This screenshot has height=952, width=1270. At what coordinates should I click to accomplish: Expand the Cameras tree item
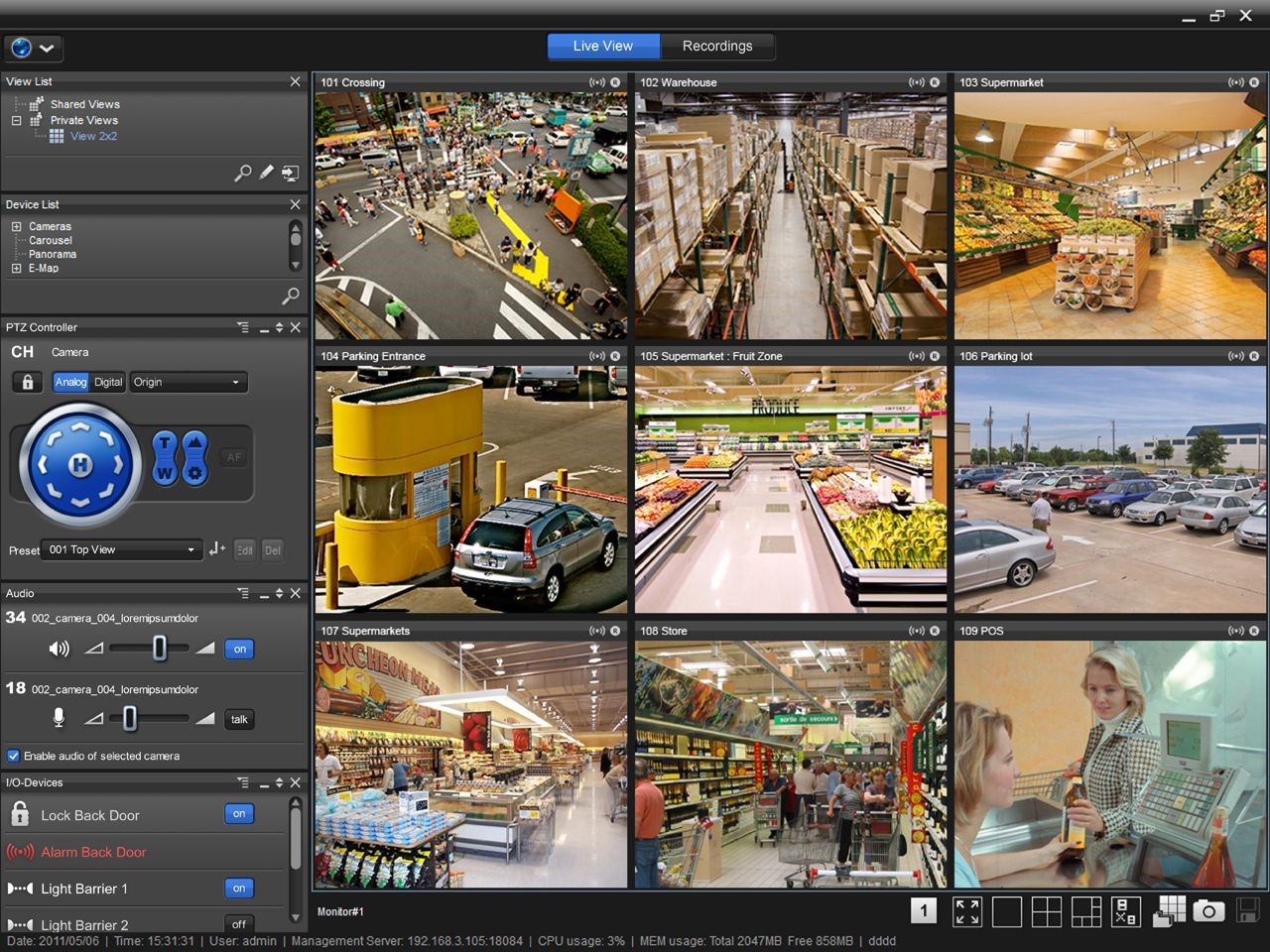click(14, 226)
